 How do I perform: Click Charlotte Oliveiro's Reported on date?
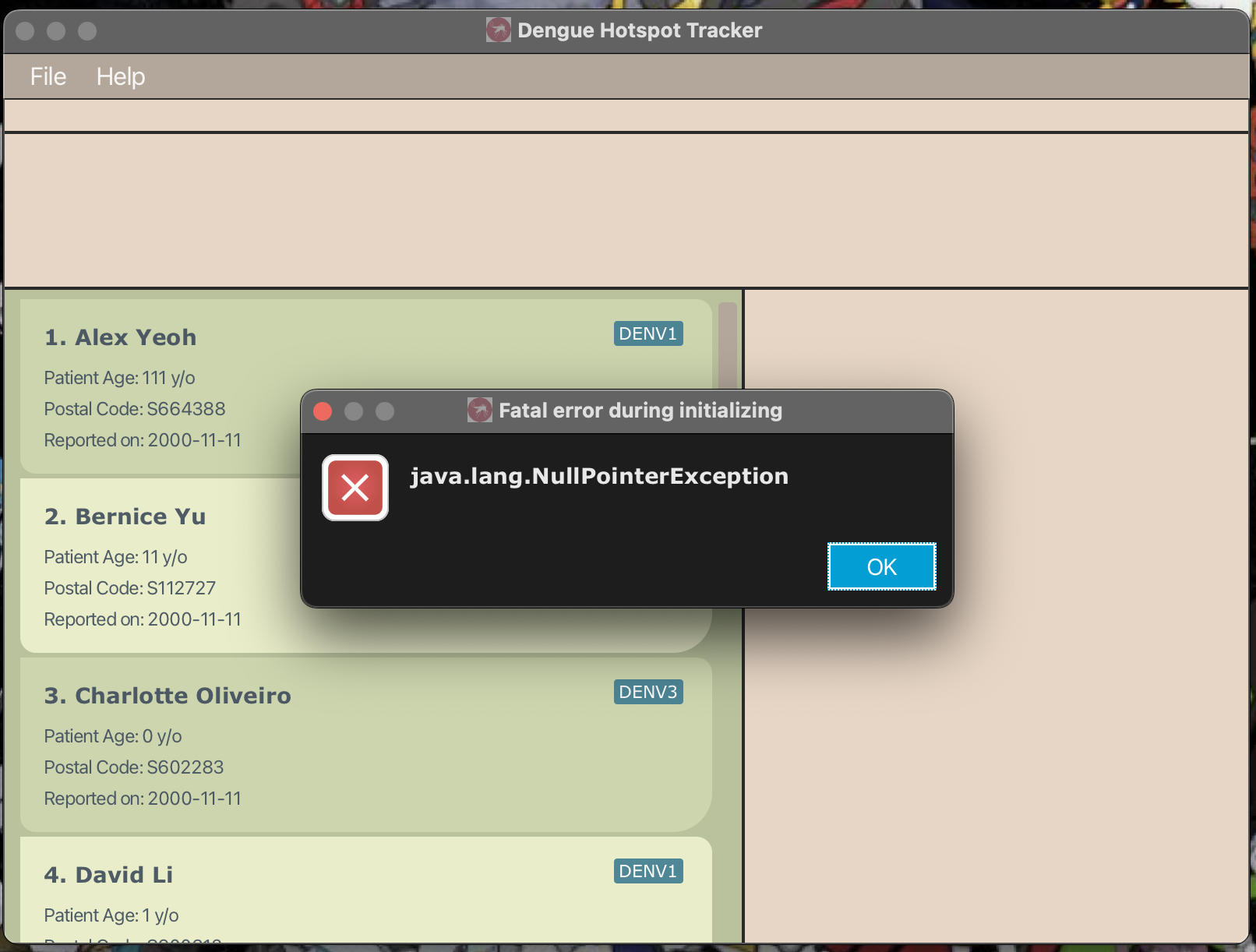tap(143, 799)
